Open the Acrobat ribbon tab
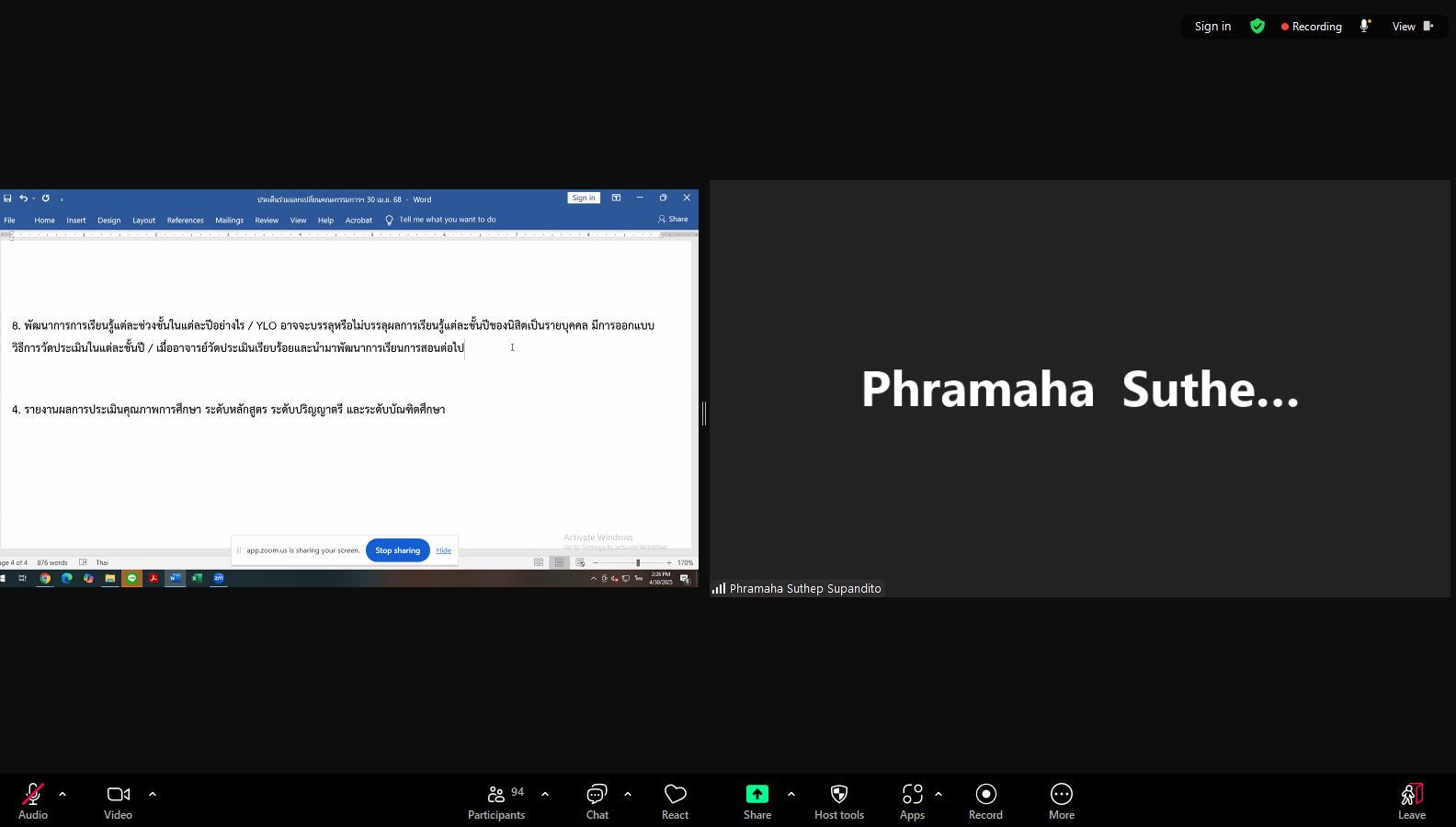Screen dimensions: 1456x827 [358, 221]
